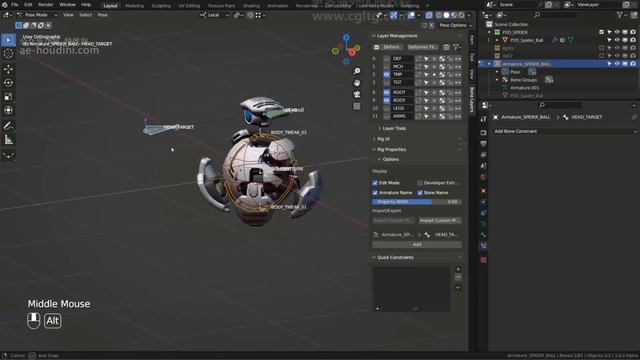Open the File menu
The width and height of the screenshot is (640, 360).
pyautogui.click(x=15, y=5)
